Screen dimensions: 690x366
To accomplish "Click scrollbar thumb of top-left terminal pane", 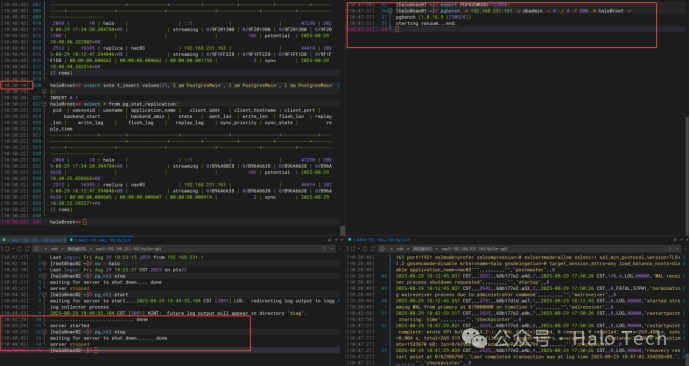I will tap(342, 230).
